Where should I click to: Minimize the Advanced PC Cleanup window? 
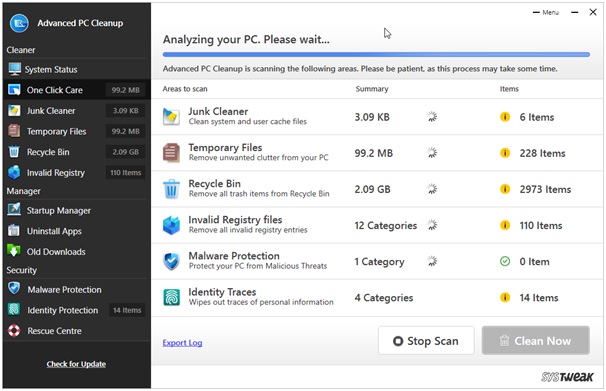(575, 12)
